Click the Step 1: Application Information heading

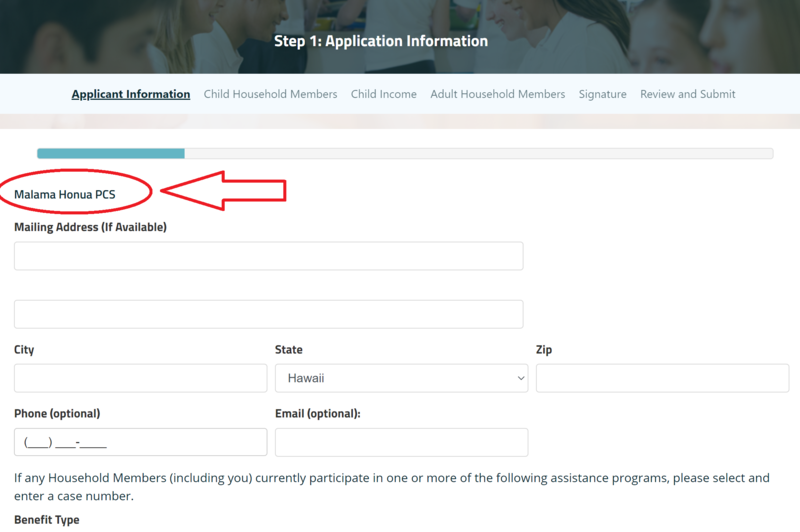[381, 42]
